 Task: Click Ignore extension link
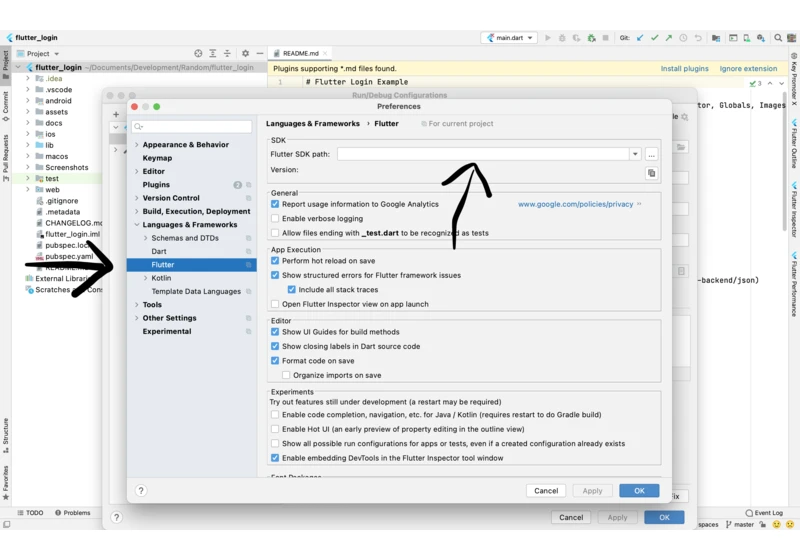click(x=748, y=68)
